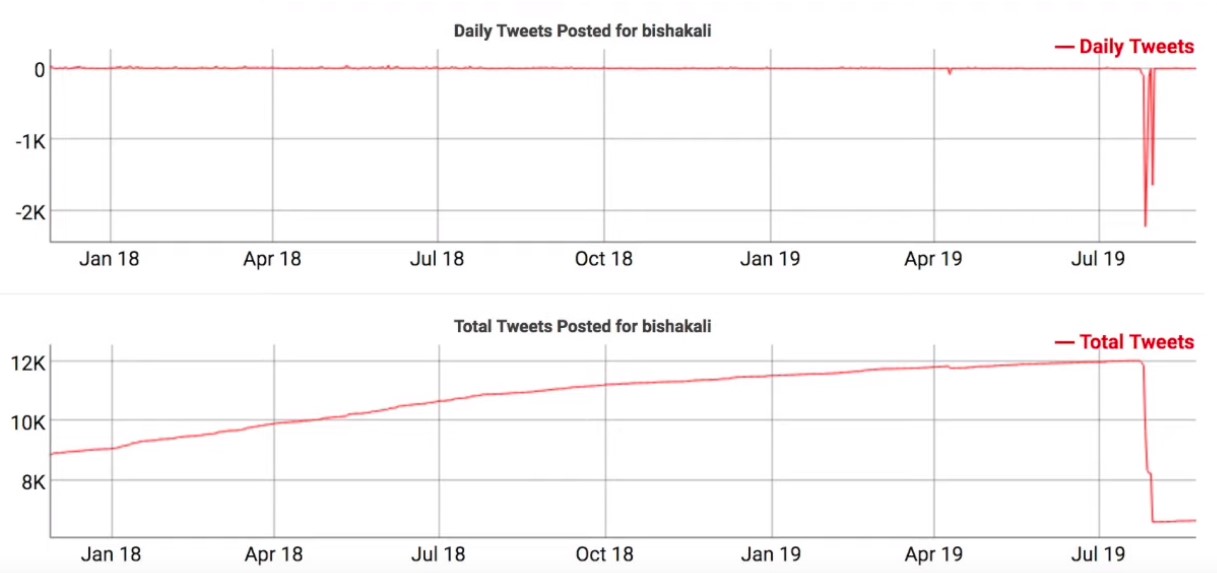This screenshot has height=573, width=1217.
Task: Click the 10K y-axis label on total chart
Action: point(28,422)
